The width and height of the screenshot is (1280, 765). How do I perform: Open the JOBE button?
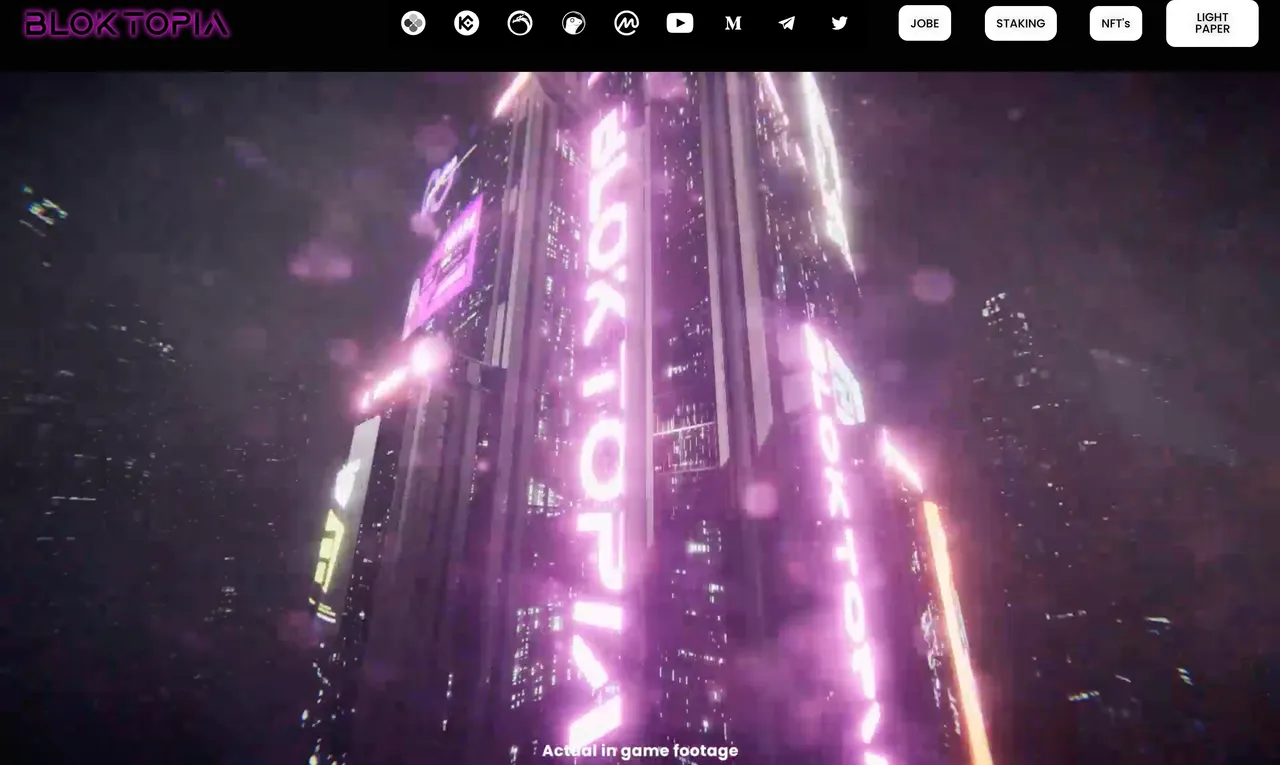[x=925, y=23]
